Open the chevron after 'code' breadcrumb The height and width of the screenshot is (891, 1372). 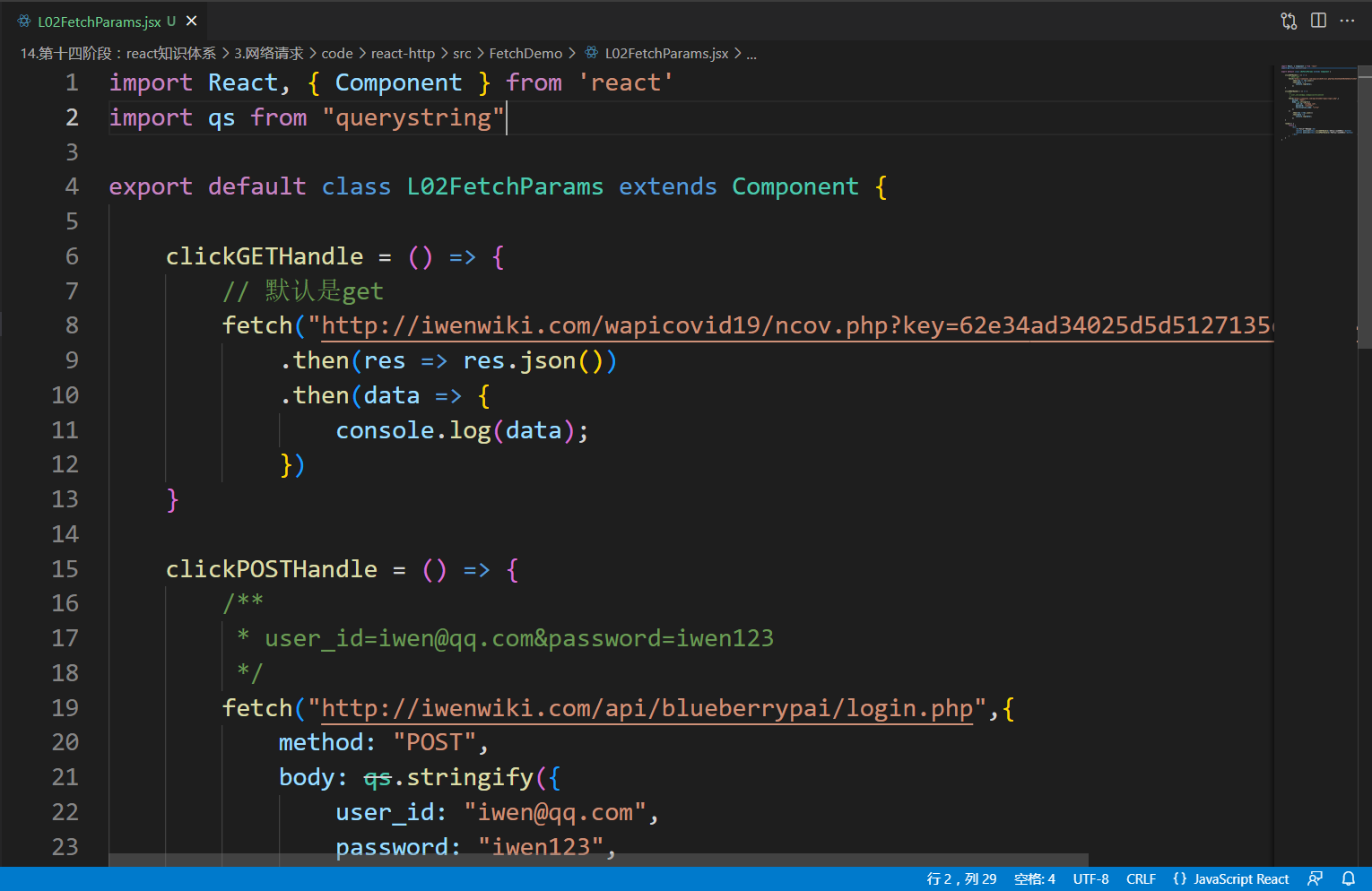coord(362,54)
